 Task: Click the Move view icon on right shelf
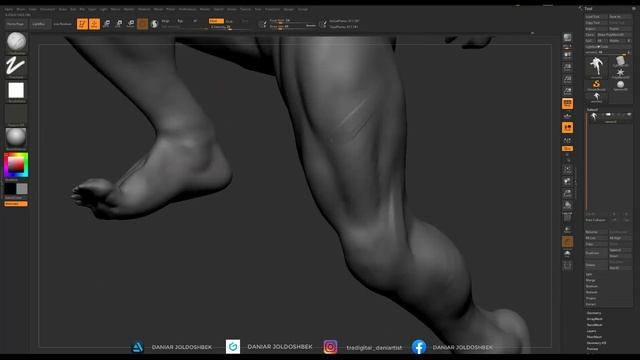tap(567, 181)
